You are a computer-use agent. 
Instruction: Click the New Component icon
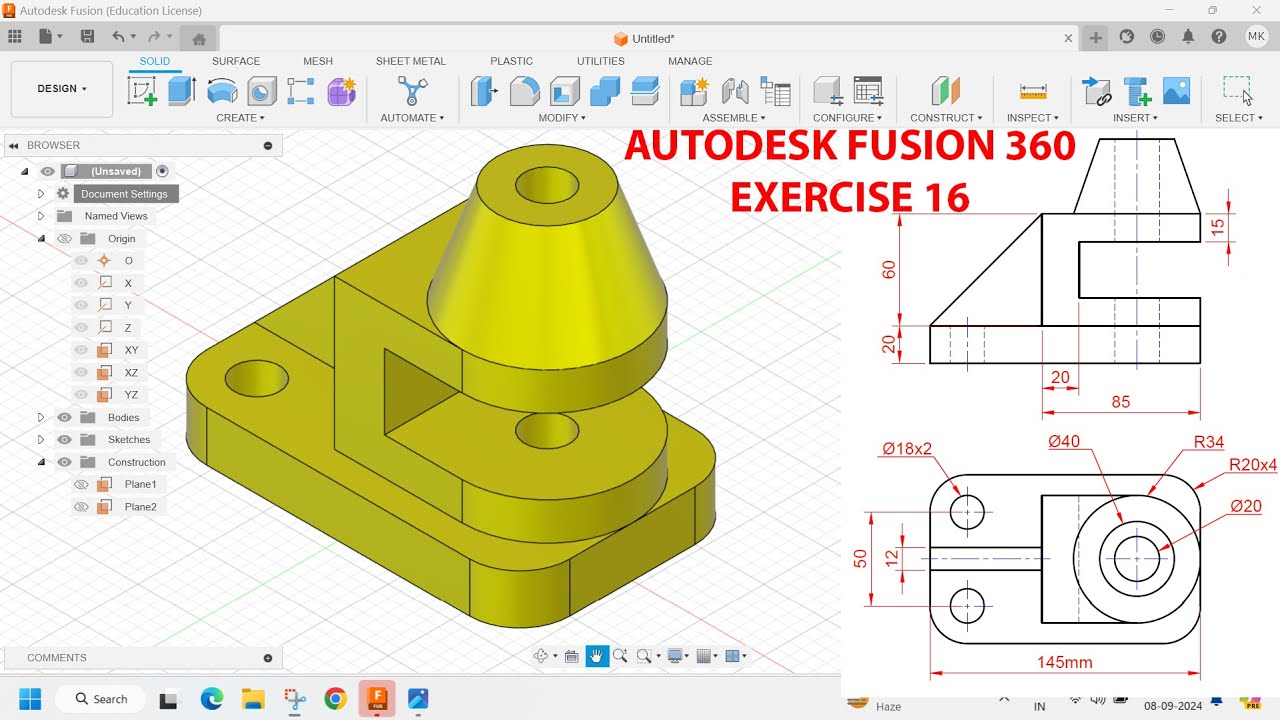(694, 91)
